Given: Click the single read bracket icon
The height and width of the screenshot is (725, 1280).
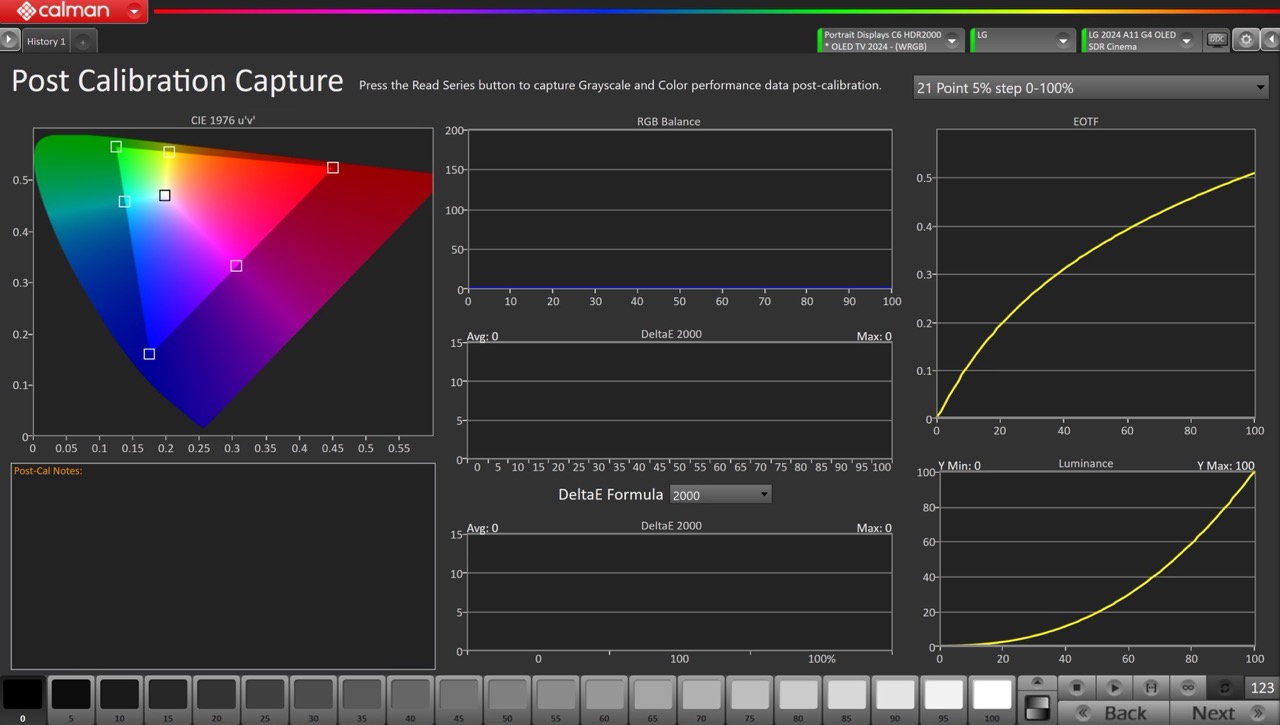Looking at the screenshot, I should click(x=1151, y=688).
